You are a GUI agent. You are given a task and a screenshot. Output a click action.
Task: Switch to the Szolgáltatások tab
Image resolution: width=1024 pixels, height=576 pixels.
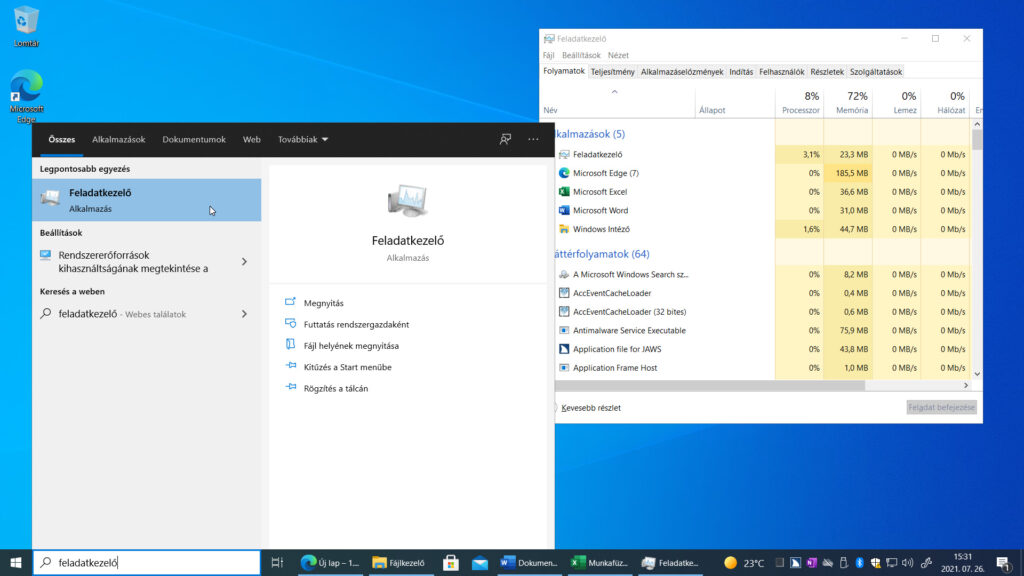point(876,72)
